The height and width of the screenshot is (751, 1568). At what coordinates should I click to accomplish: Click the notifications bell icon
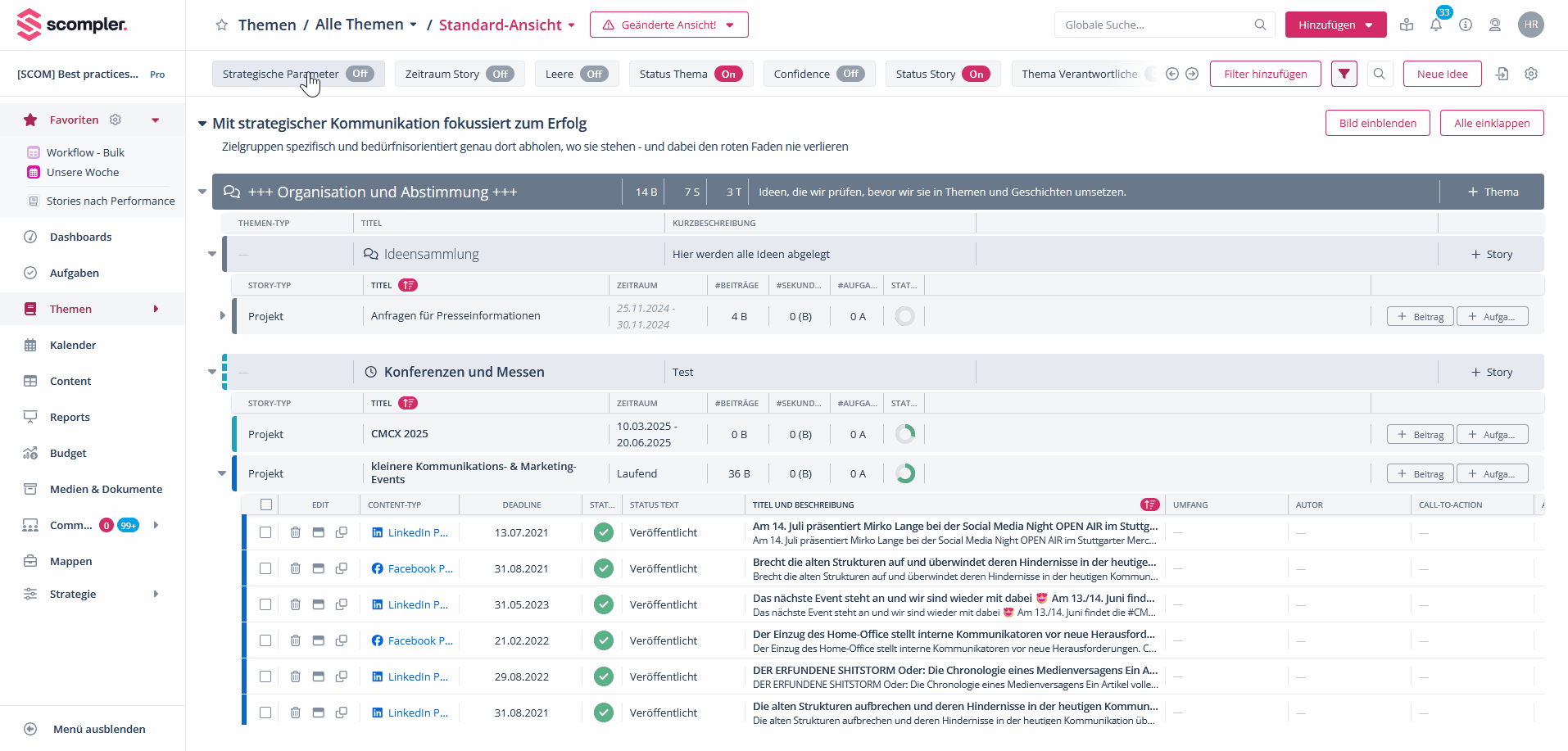[1435, 25]
